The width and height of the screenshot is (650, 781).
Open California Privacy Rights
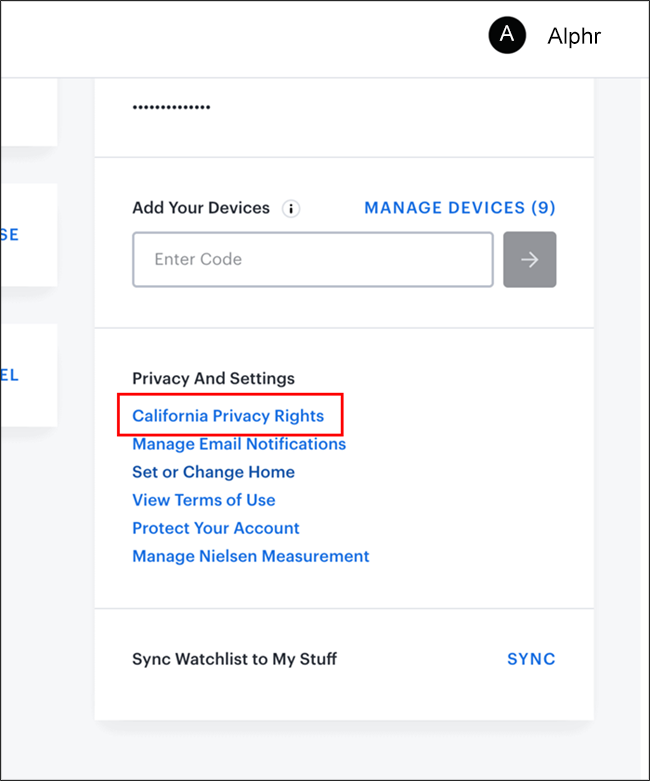click(228, 416)
